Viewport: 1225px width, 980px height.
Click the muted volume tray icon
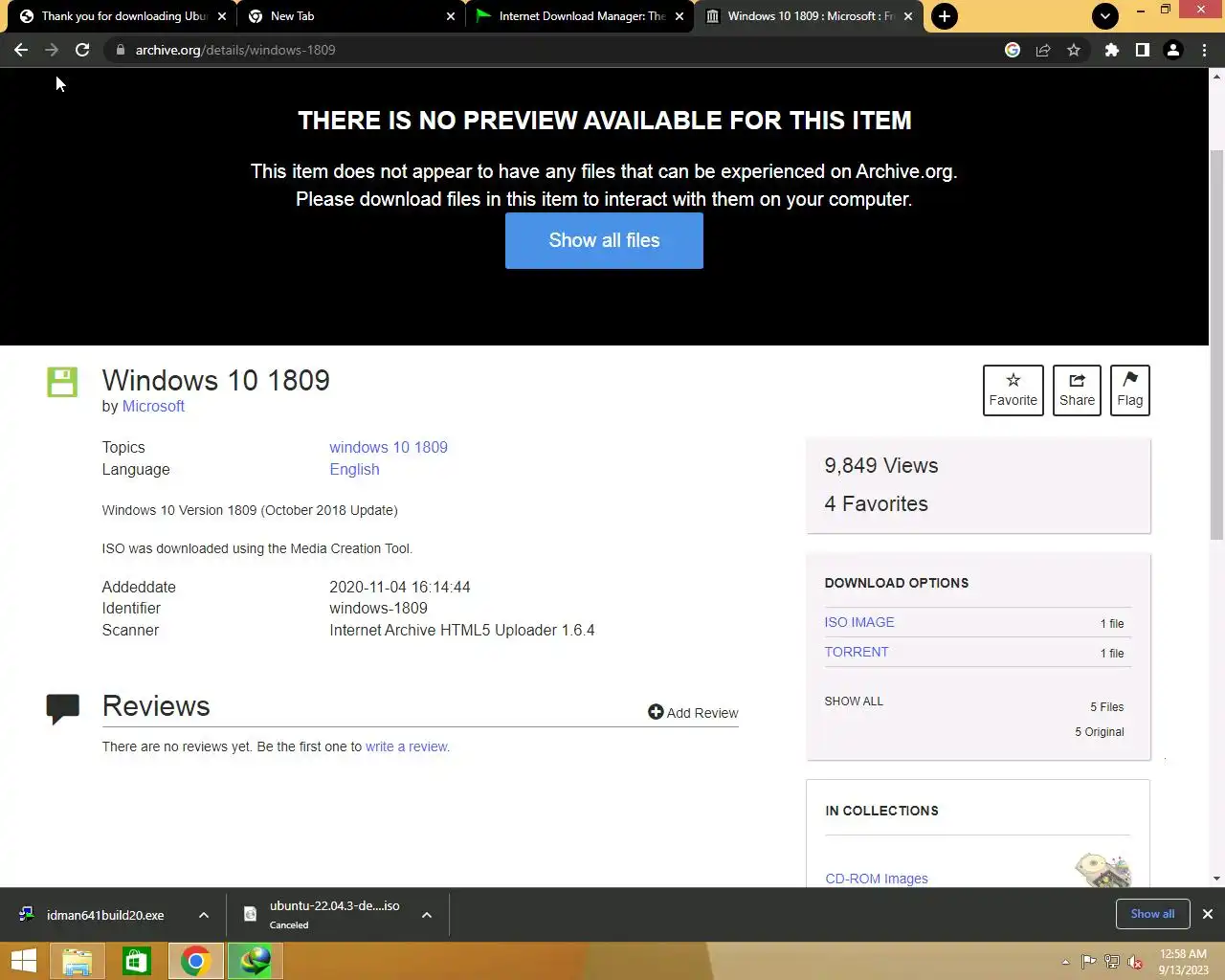[x=1135, y=962]
